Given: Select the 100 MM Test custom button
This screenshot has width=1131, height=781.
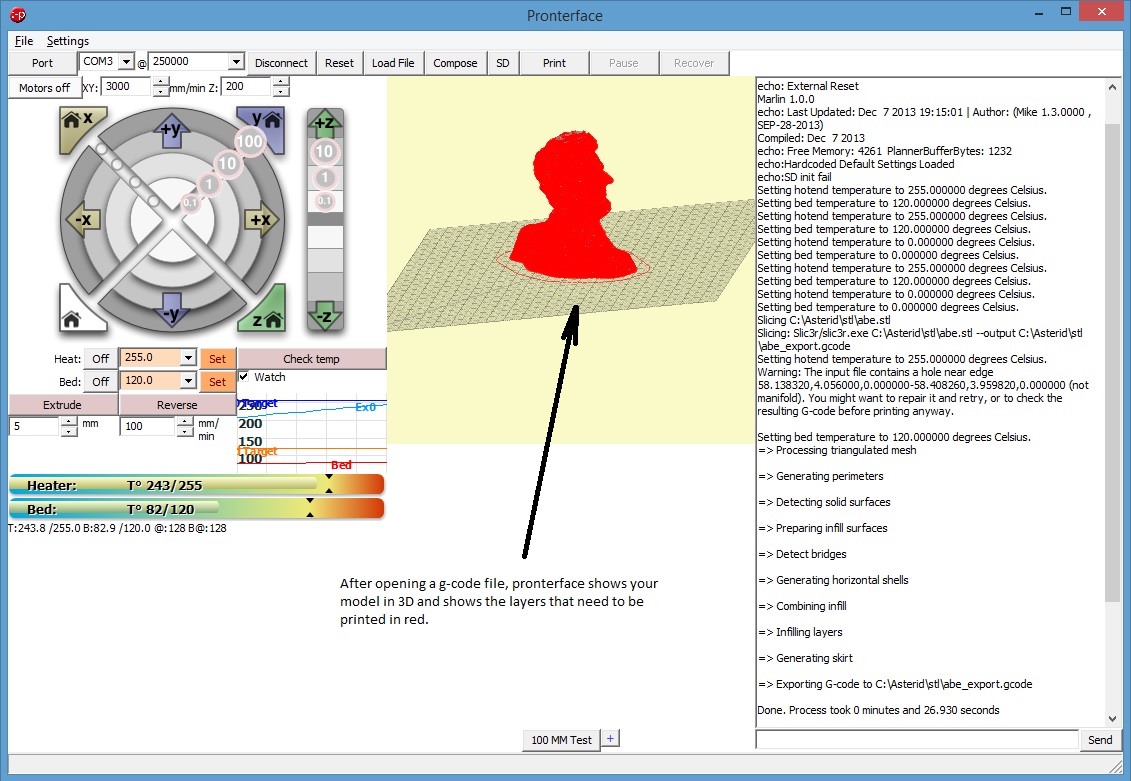Looking at the screenshot, I should click(561, 740).
